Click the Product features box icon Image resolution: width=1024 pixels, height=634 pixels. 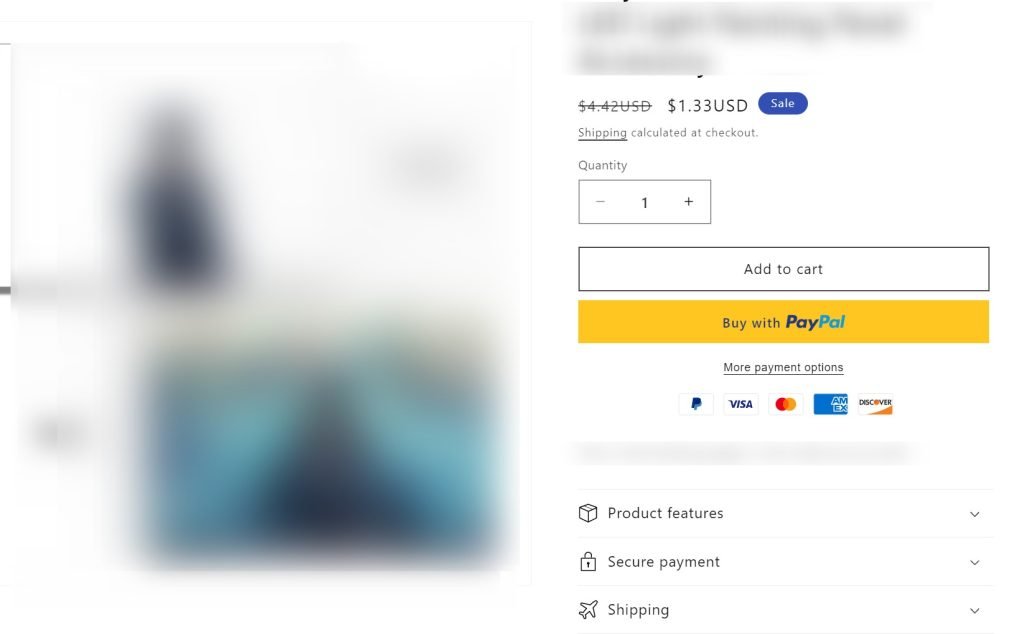point(588,513)
